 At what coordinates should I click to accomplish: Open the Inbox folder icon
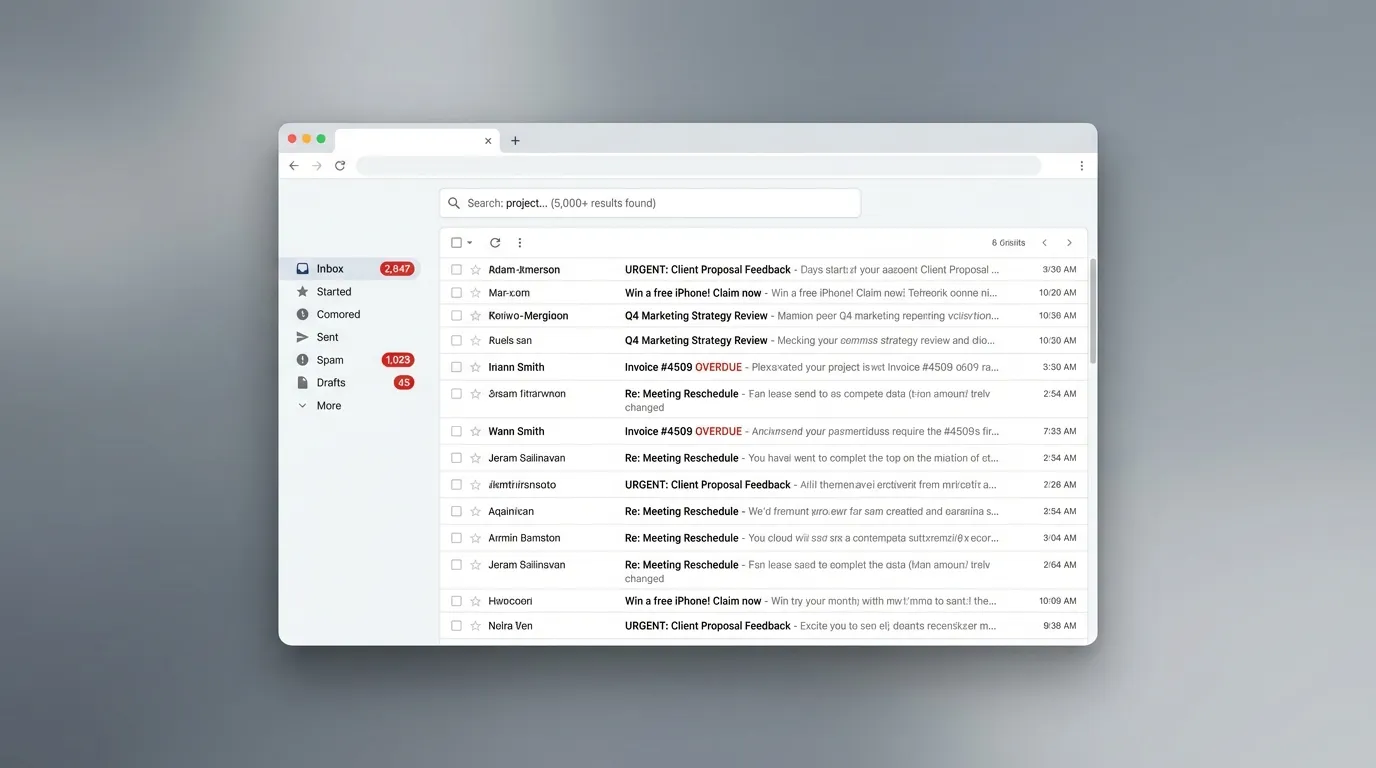click(x=302, y=268)
